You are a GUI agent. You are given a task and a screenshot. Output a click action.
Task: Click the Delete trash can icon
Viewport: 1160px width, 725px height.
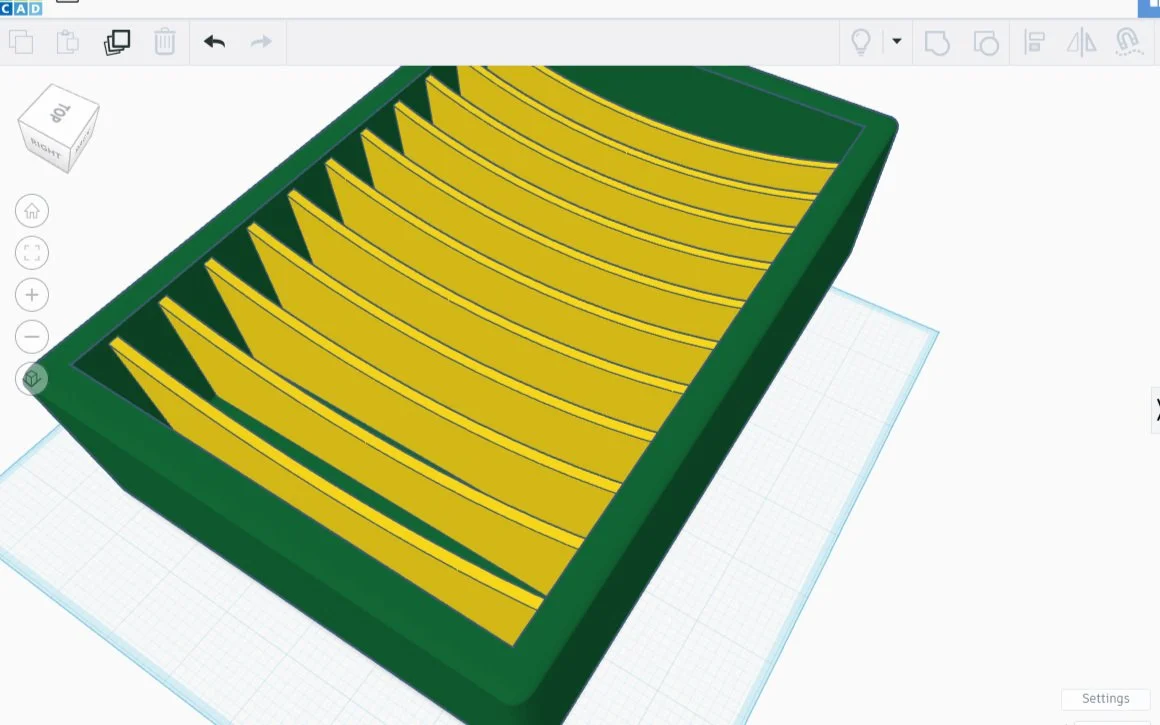click(164, 42)
